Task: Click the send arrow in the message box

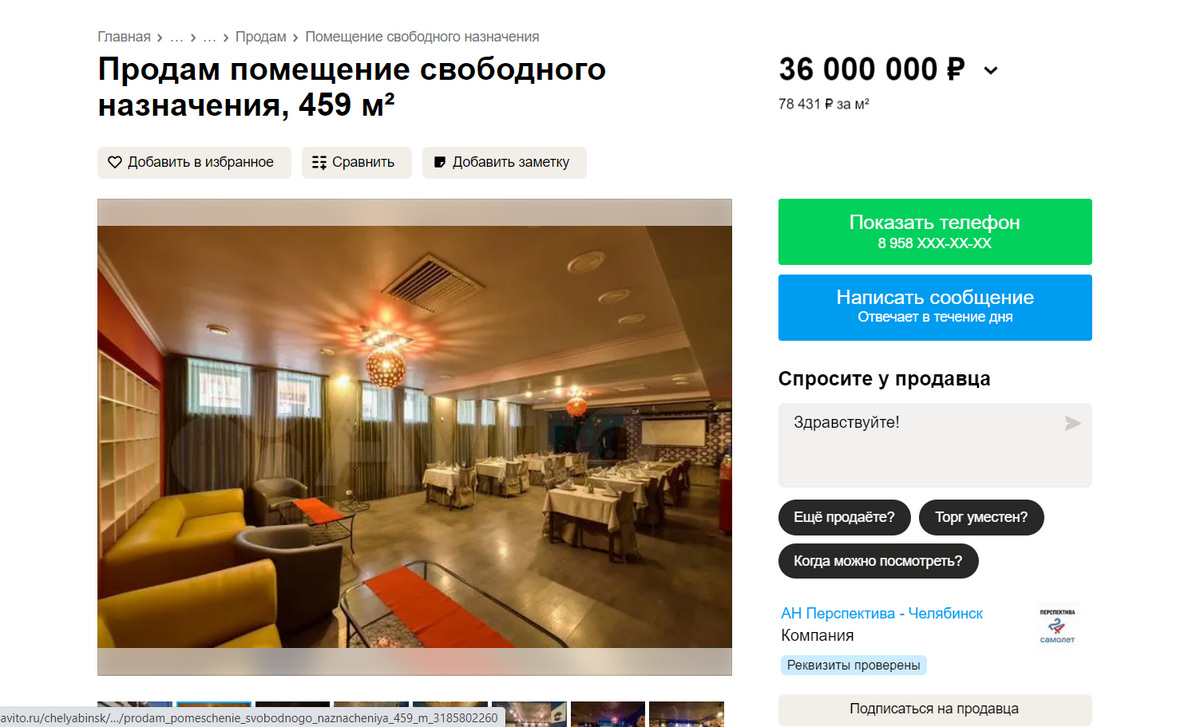Action: coord(1072,424)
